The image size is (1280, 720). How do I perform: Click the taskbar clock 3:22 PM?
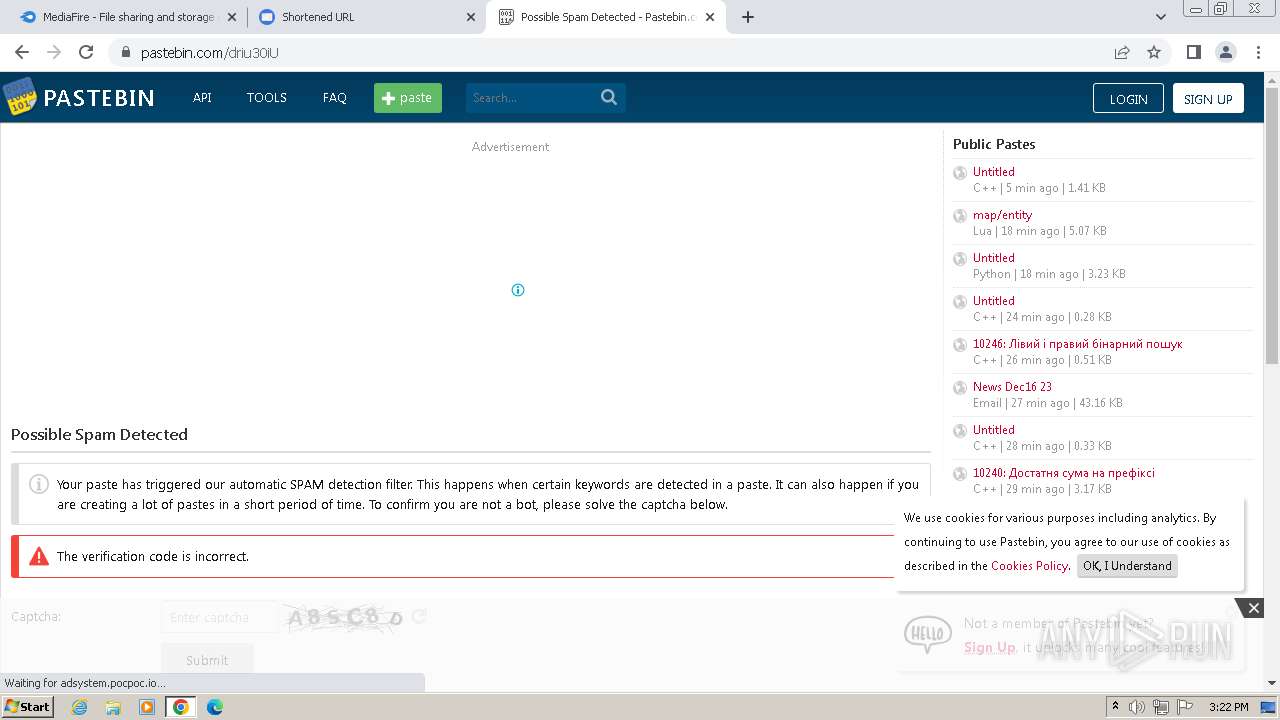click(1228, 707)
